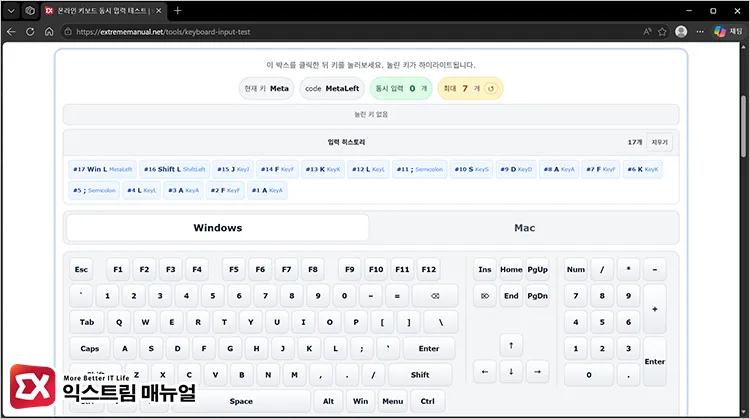This screenshot has width=750, height=419.
Task: Click the #1 A KeyA history chip
Action: pyautogui.click(x=267, y=190)
